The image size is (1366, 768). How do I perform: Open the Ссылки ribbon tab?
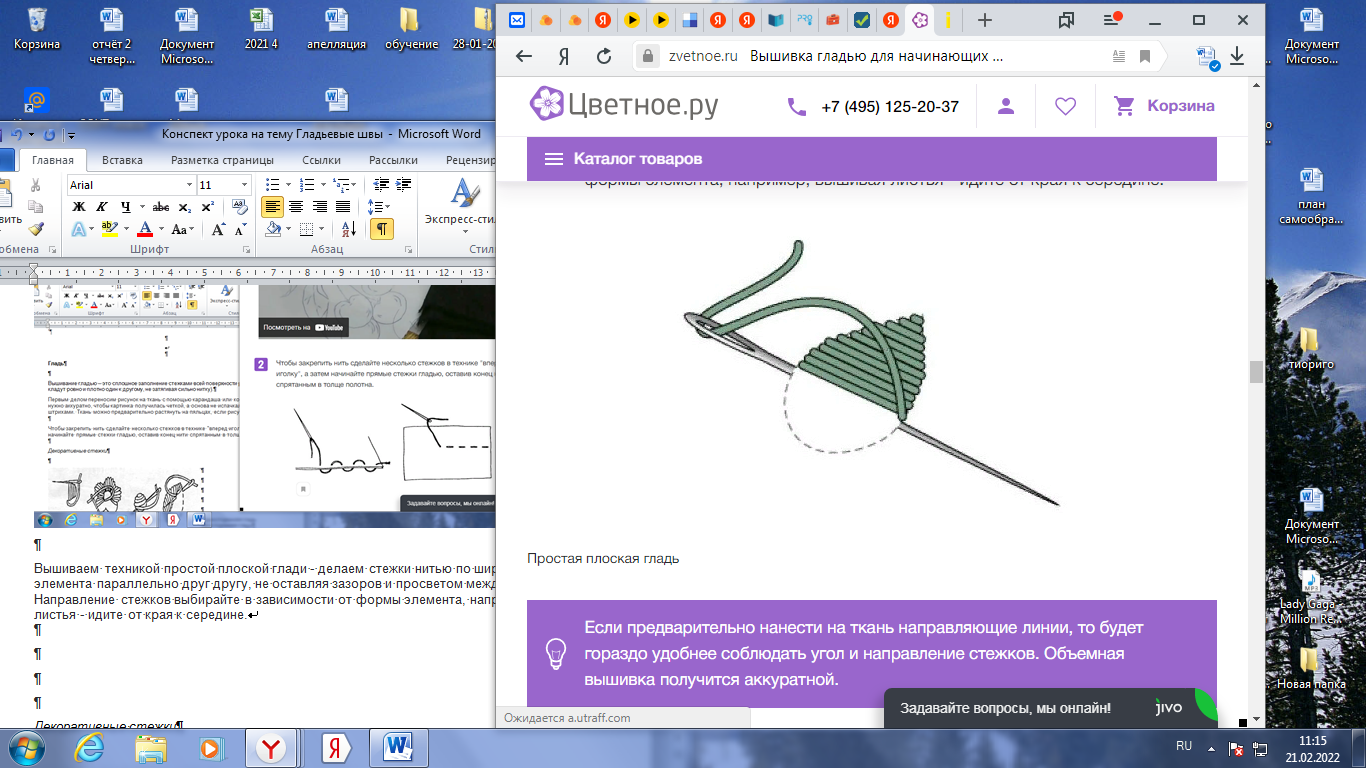click(x=321, y=160)
